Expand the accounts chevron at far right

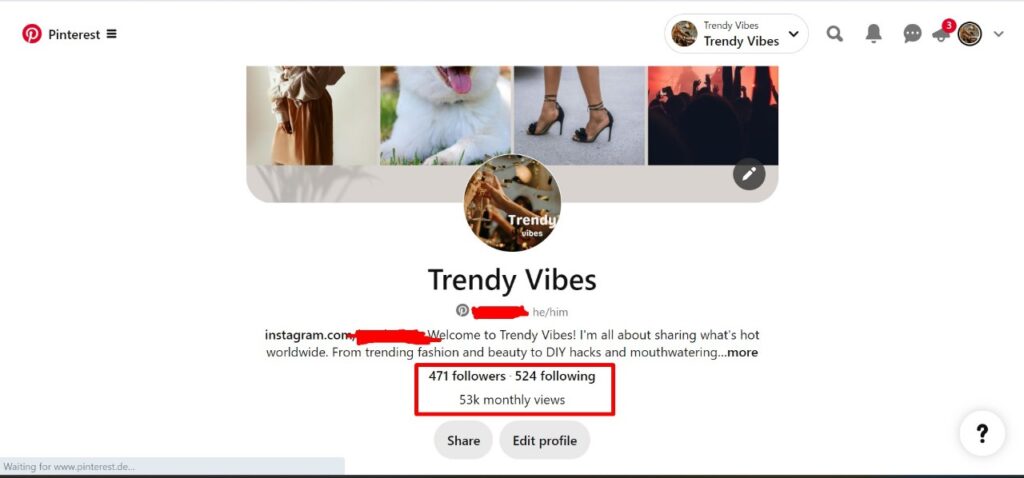coord(999,35)
